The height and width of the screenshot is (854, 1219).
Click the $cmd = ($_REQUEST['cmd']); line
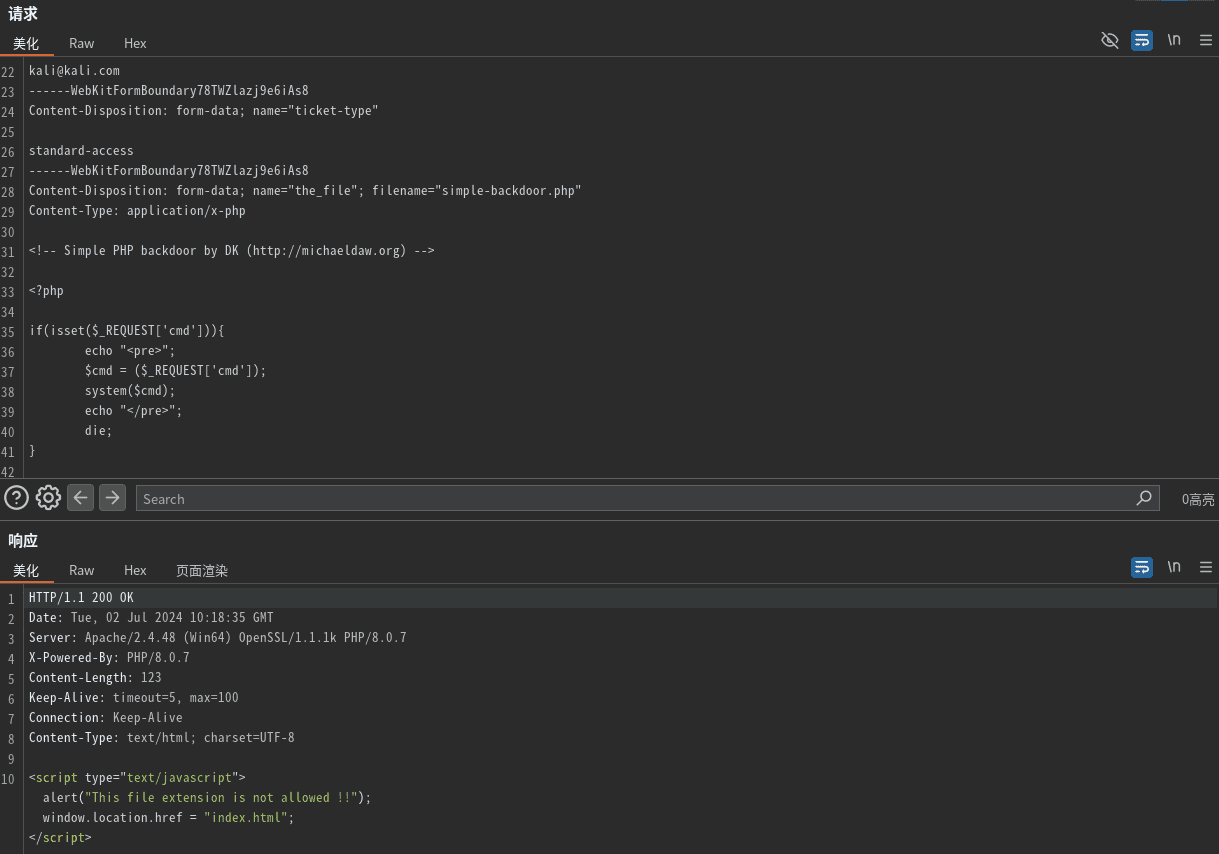click(176, 371)
